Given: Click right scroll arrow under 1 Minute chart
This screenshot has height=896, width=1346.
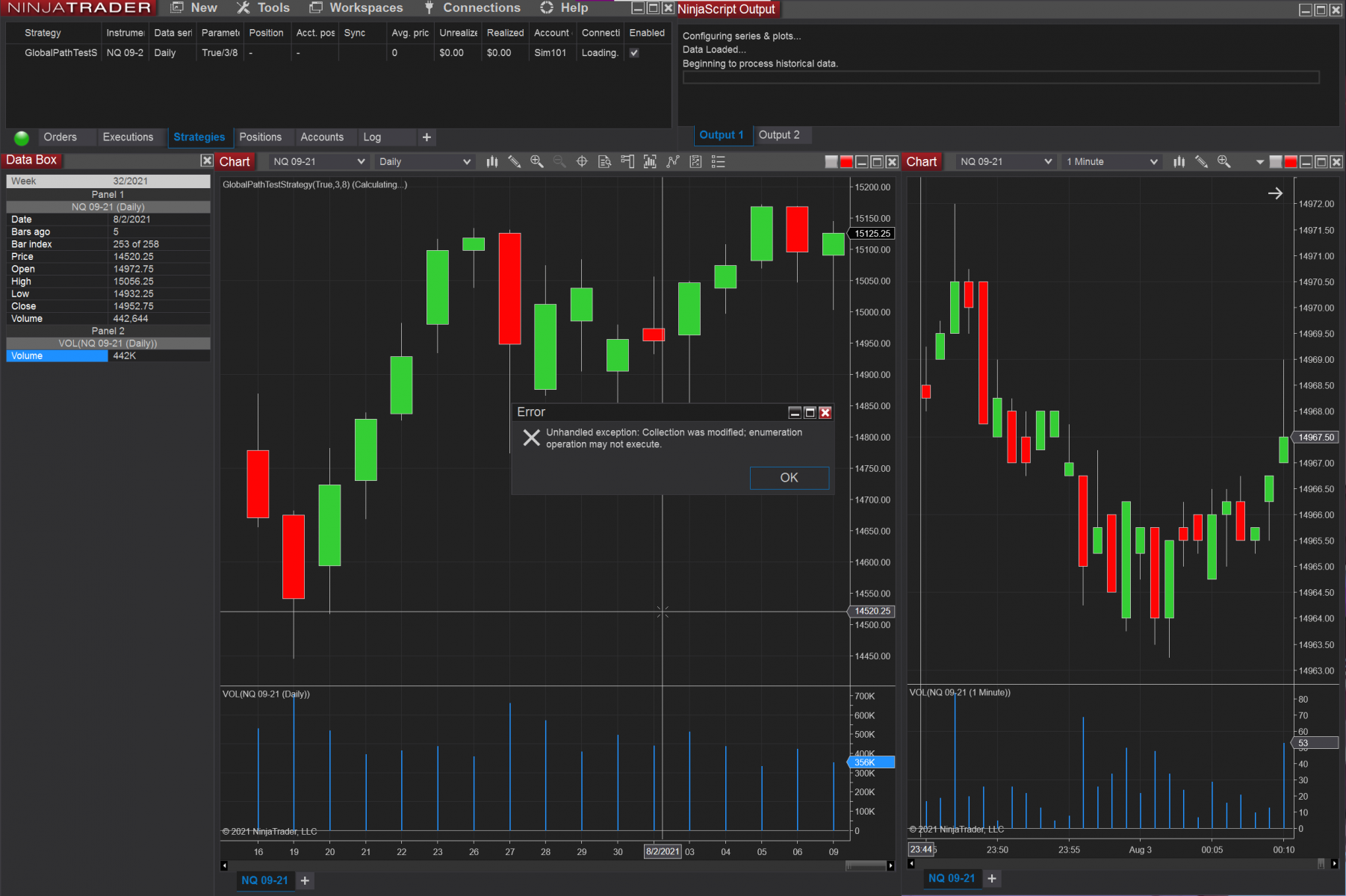Looking at the screenshot, I should (1335, 864).
